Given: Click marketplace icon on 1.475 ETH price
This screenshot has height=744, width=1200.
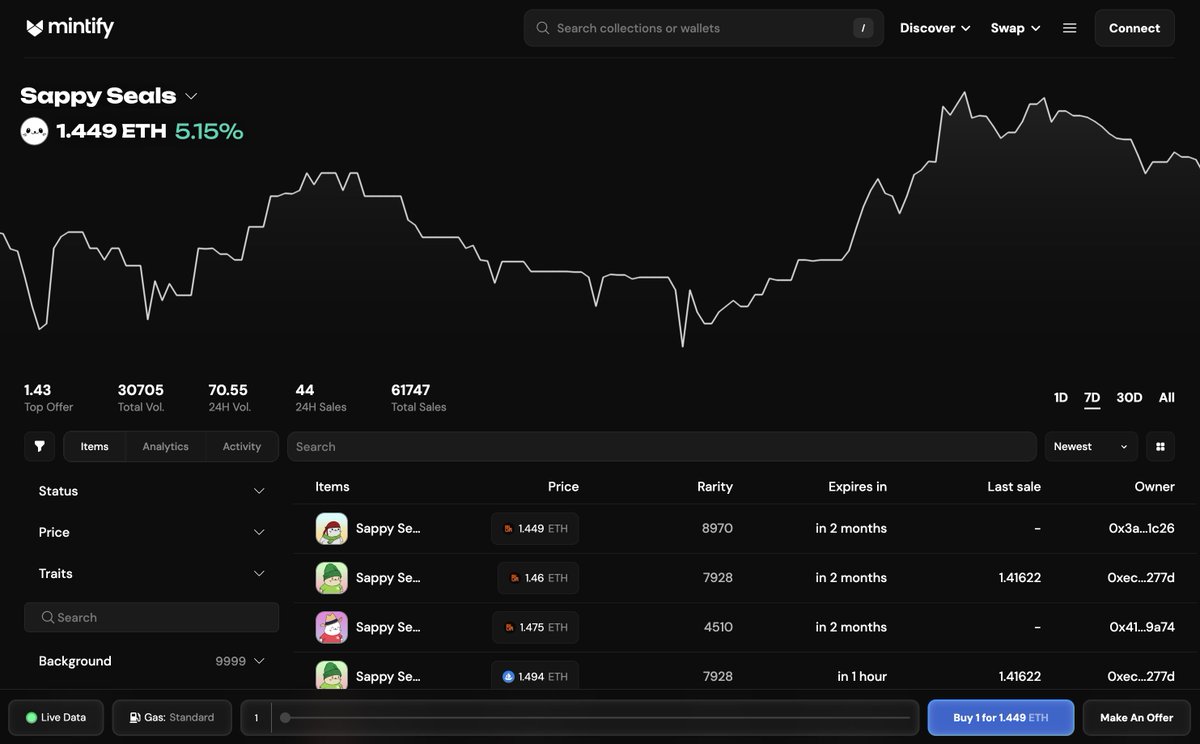Looking at the screenshot, I should [509, 627].
